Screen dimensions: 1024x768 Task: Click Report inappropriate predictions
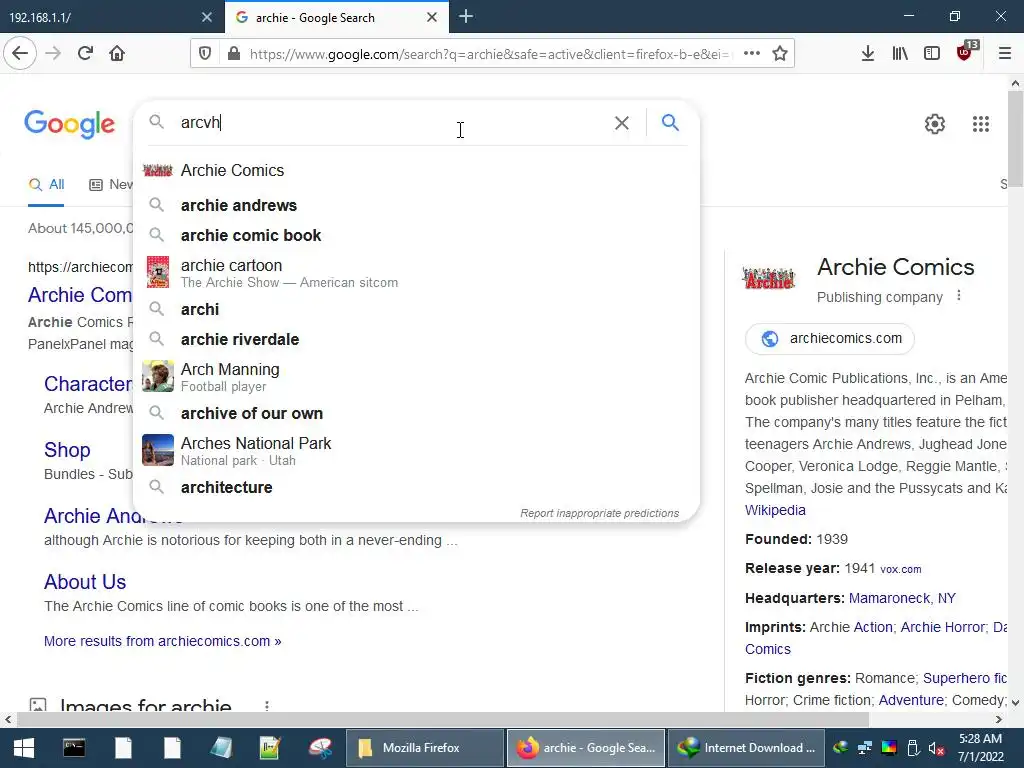[x=600, y=513]
